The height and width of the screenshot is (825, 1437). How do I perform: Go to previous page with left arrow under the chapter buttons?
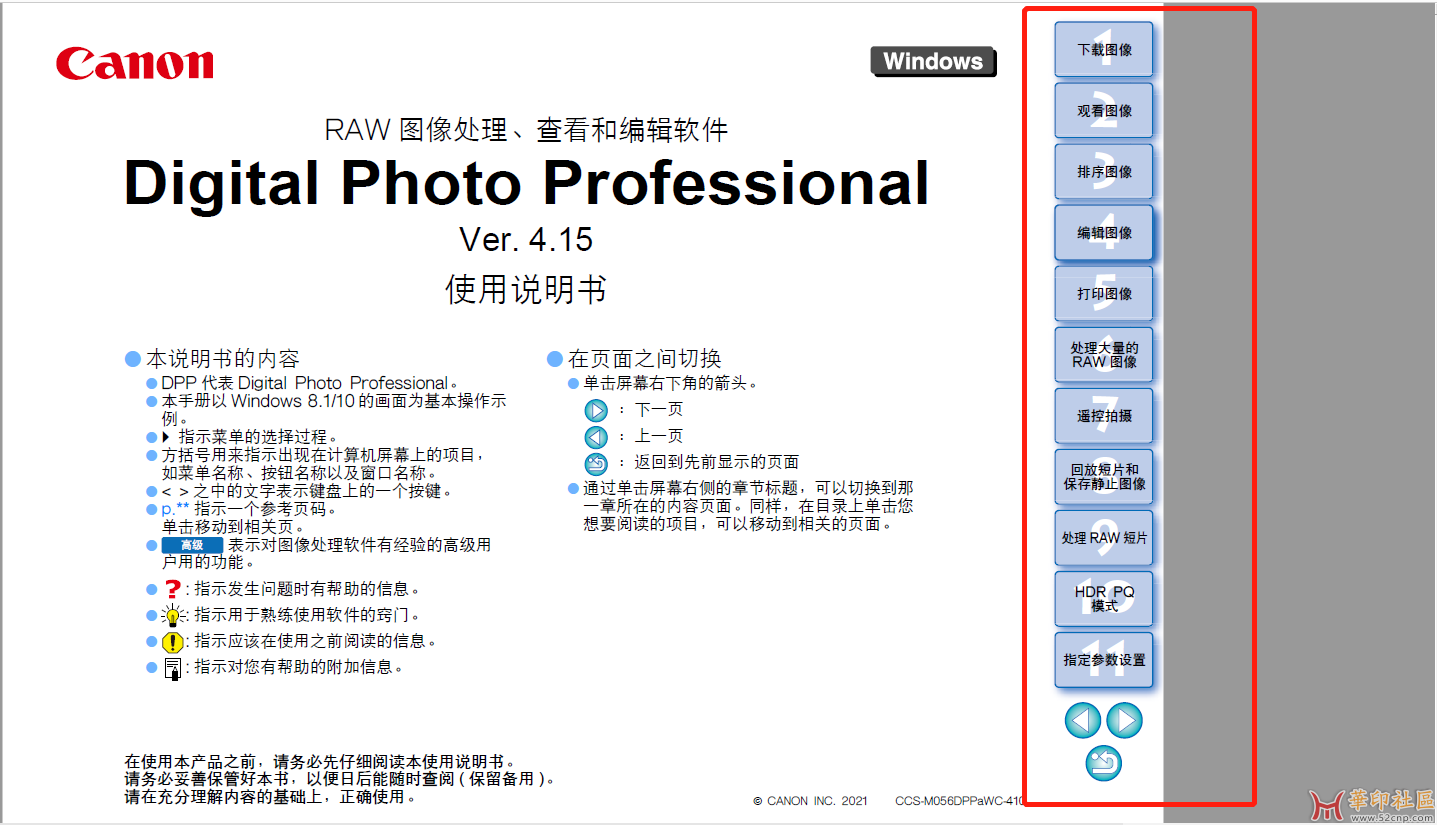[1083, 720]
